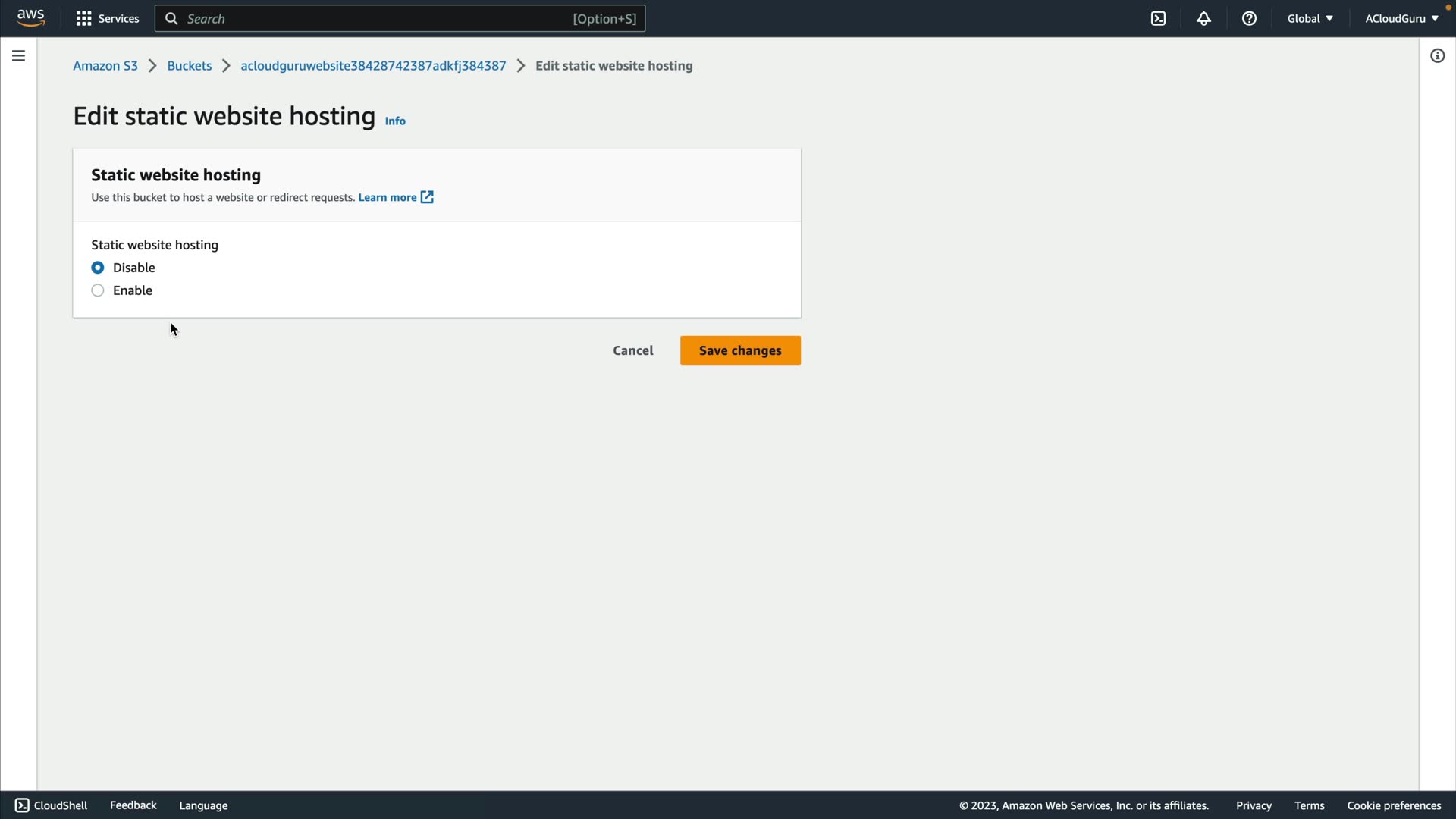Click the Cancel button
Screen dimensions: 1456x819
[x=632, y=350]
